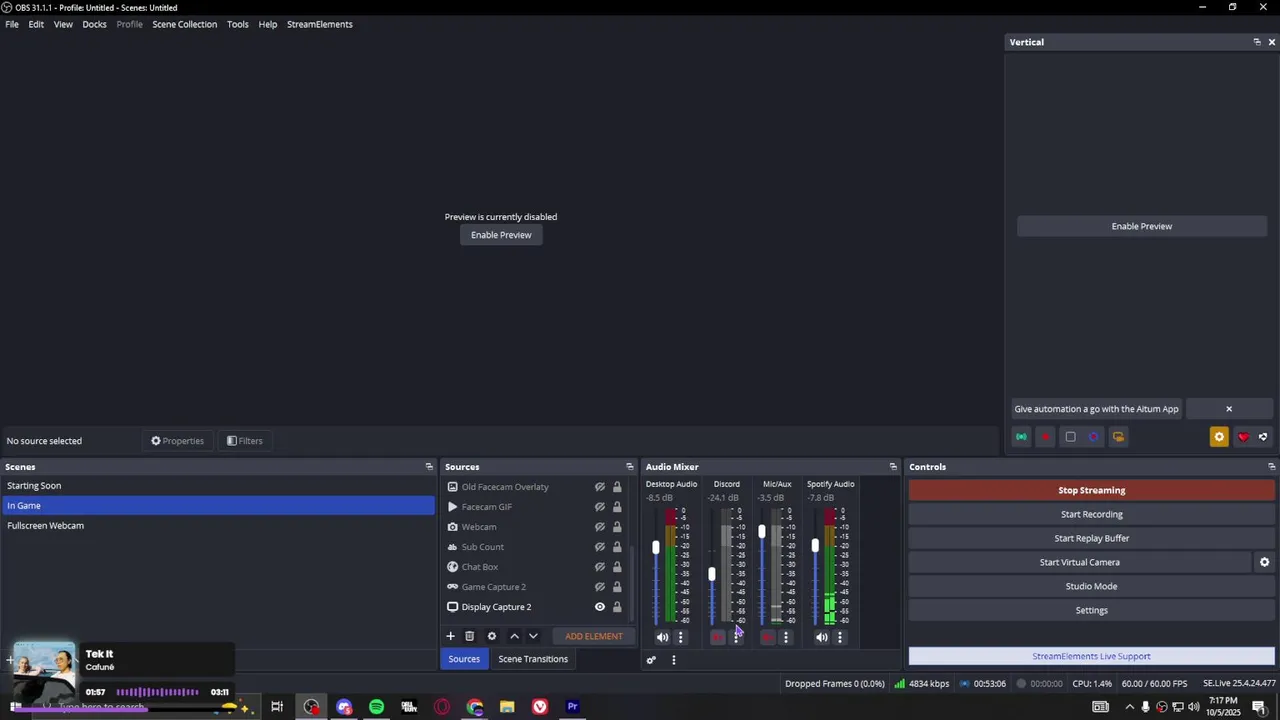Show the Chat Box source

(600, 567)
